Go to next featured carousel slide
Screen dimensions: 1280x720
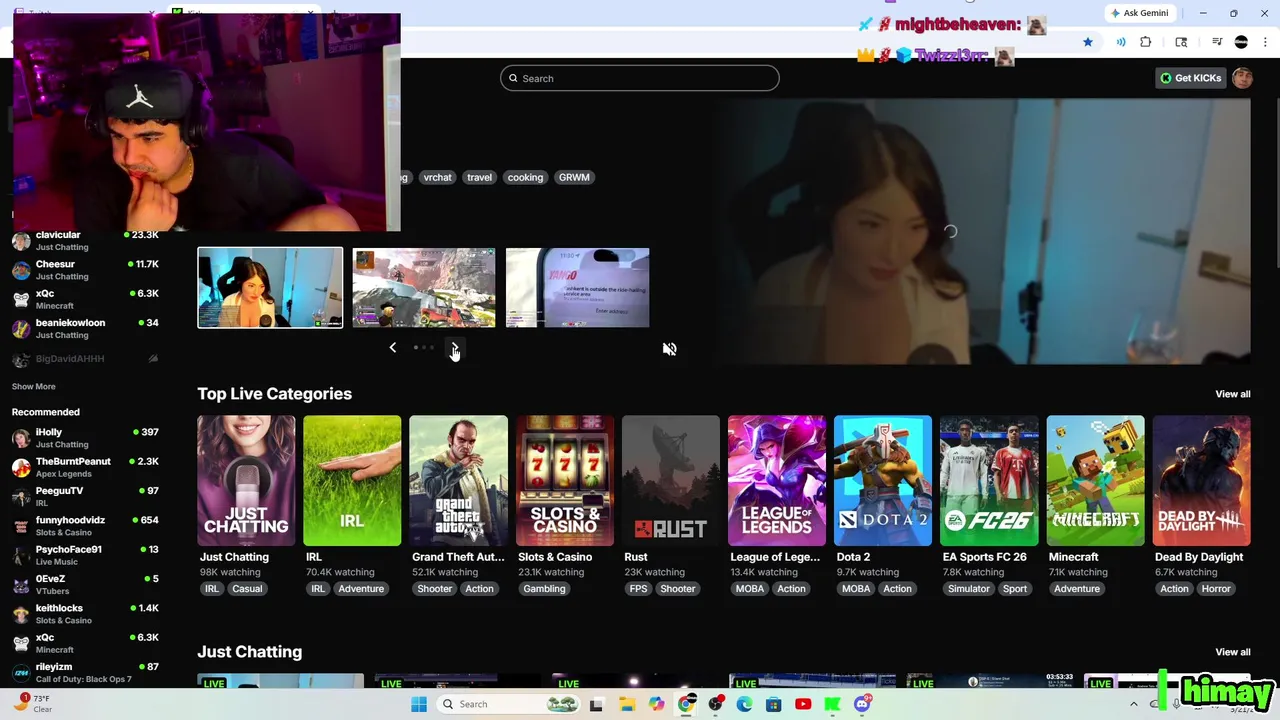(x=454, y=347)
